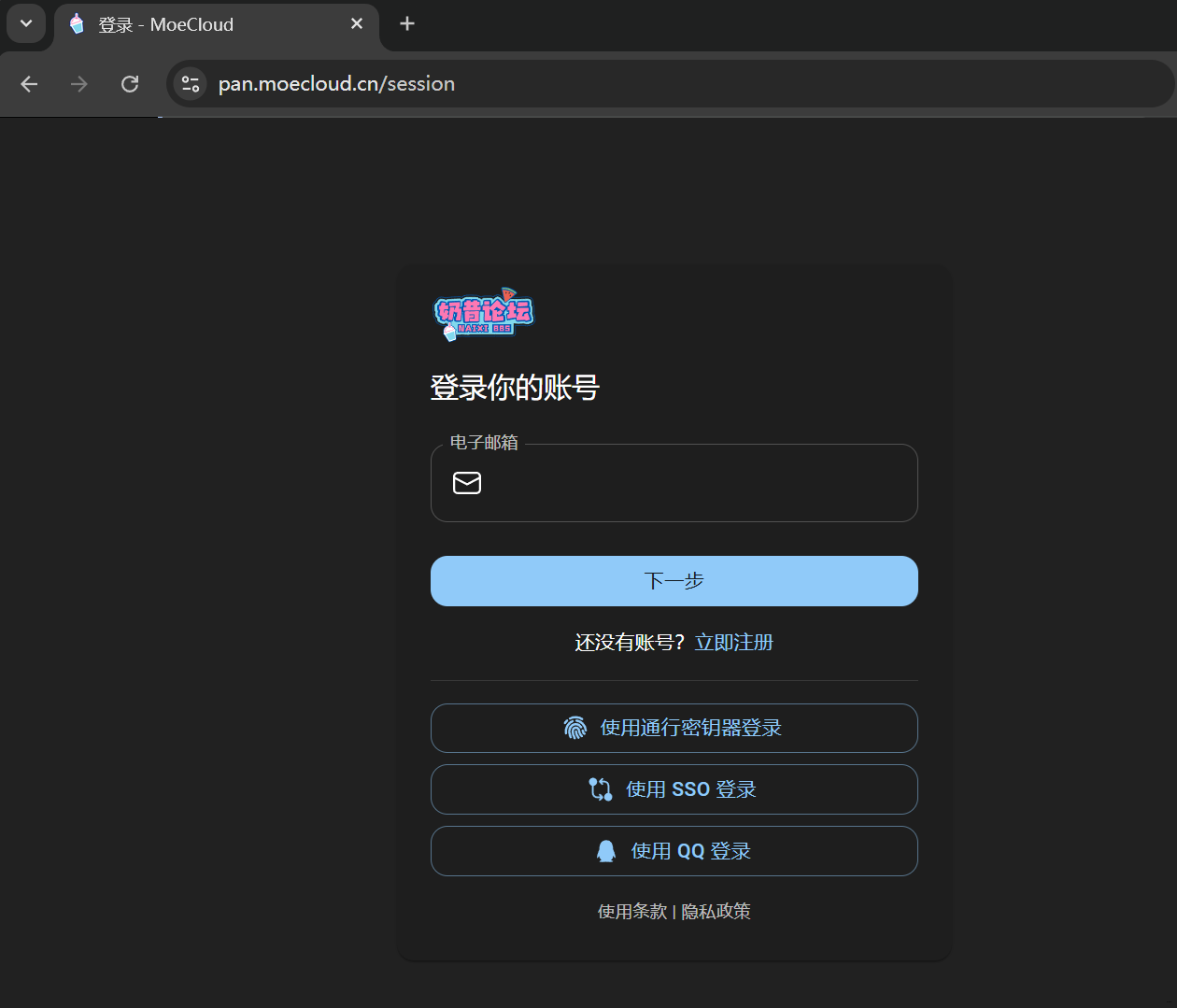This screenshot has width=1177, height=1008.
Task: Close the 登录 - MoeCloud tab
Action: [357, 24]
